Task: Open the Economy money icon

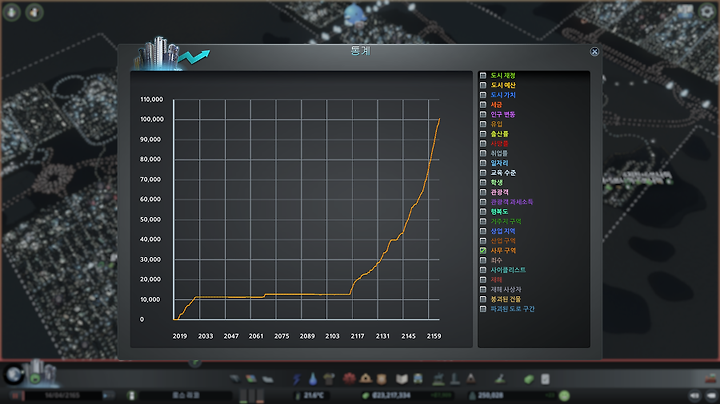Action: pos(529,379)
